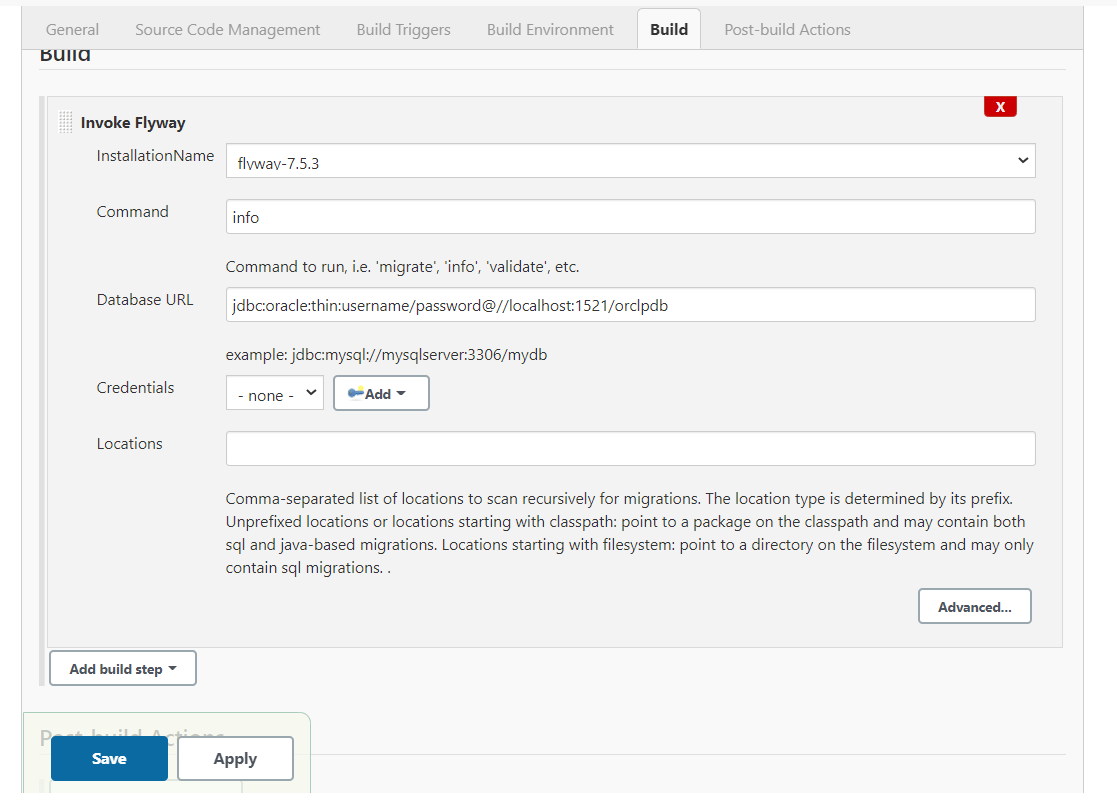Save the job configuration
Viewport: 1117px width, 811px height.
108,758
